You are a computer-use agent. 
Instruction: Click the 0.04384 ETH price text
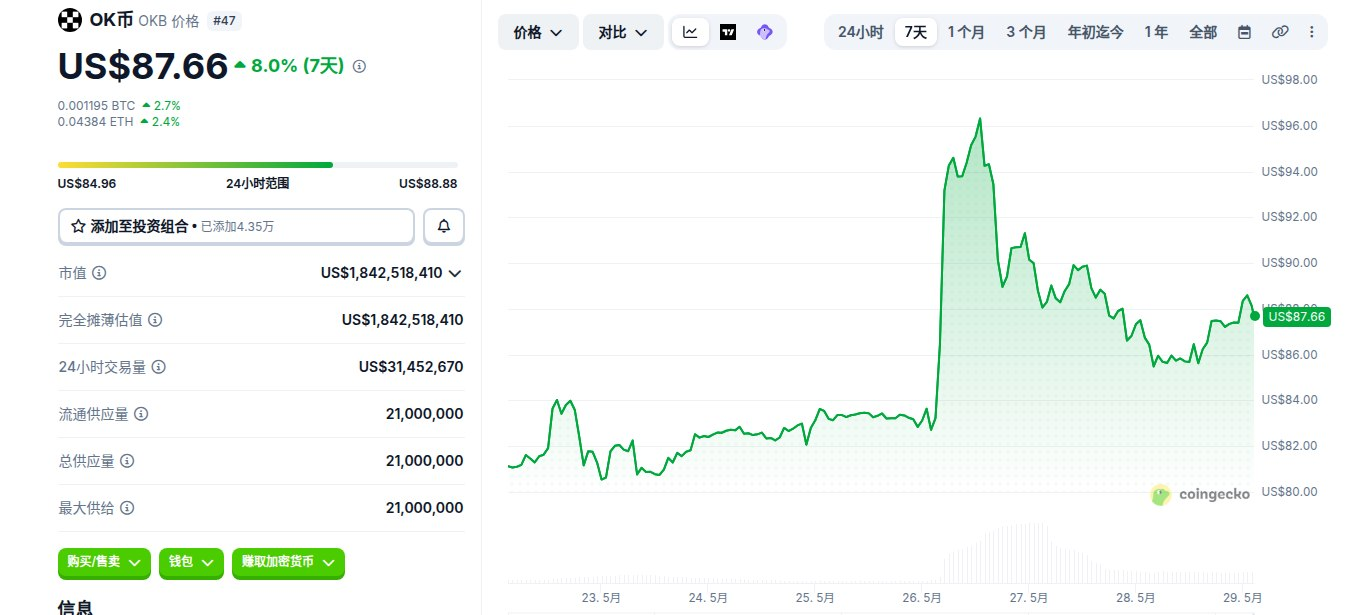pos(96,121)
